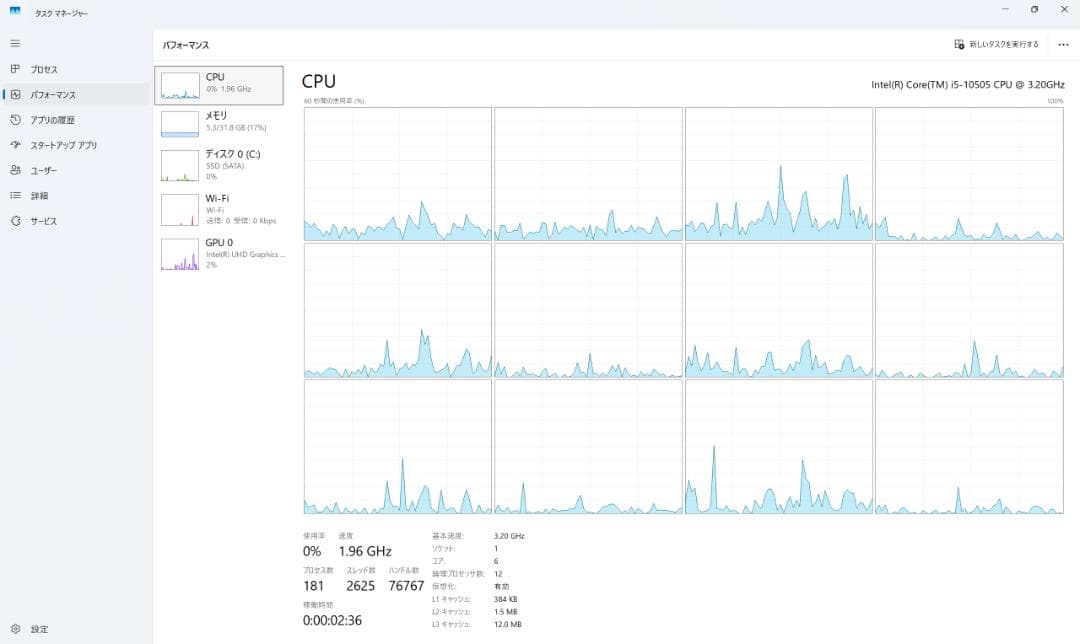Open the more options (...) menu

(x=1063, y=44)
